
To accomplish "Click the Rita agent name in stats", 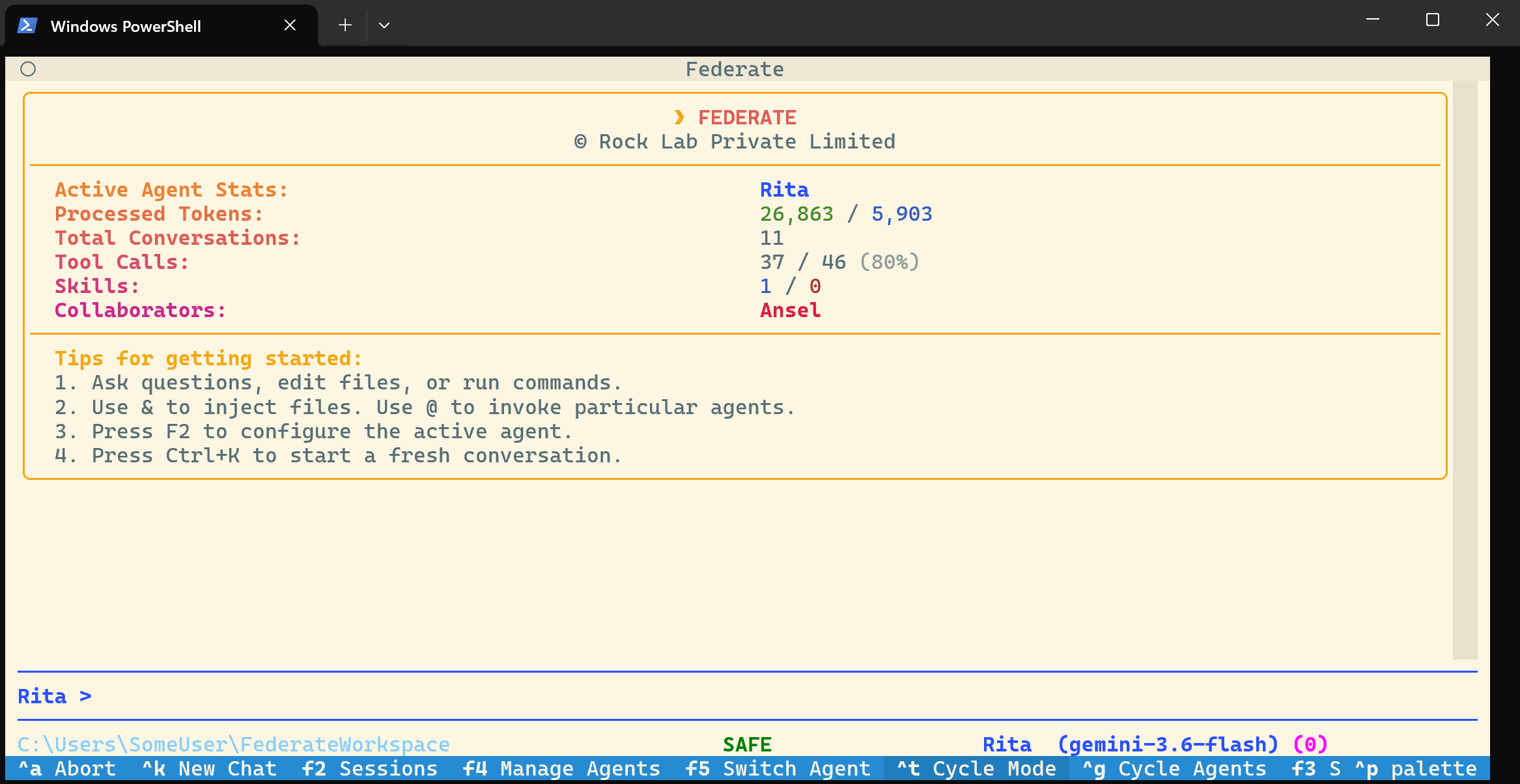I will [x=785, y=190].
